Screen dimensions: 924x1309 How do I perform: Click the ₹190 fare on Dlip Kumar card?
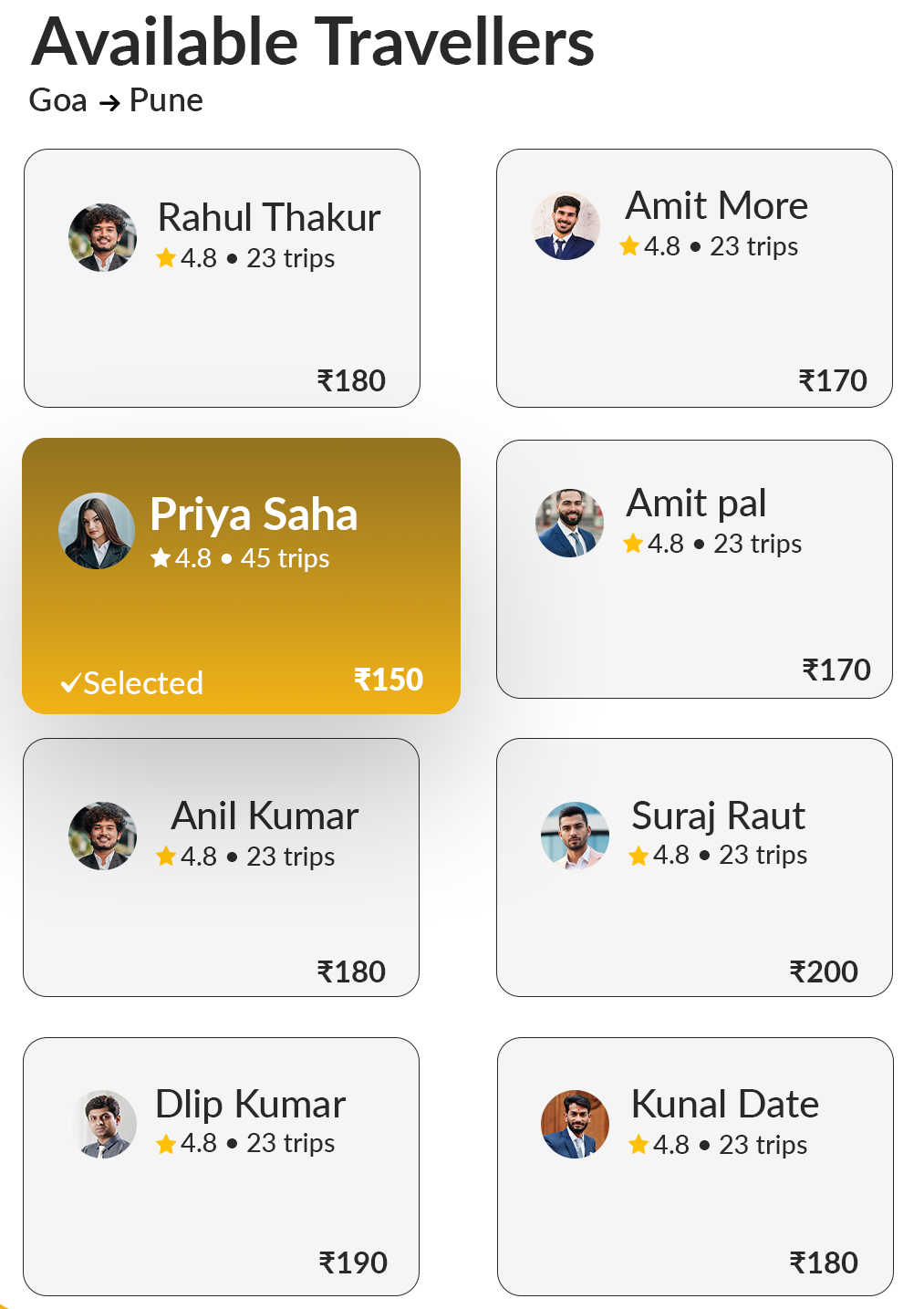coord(353,1262)
